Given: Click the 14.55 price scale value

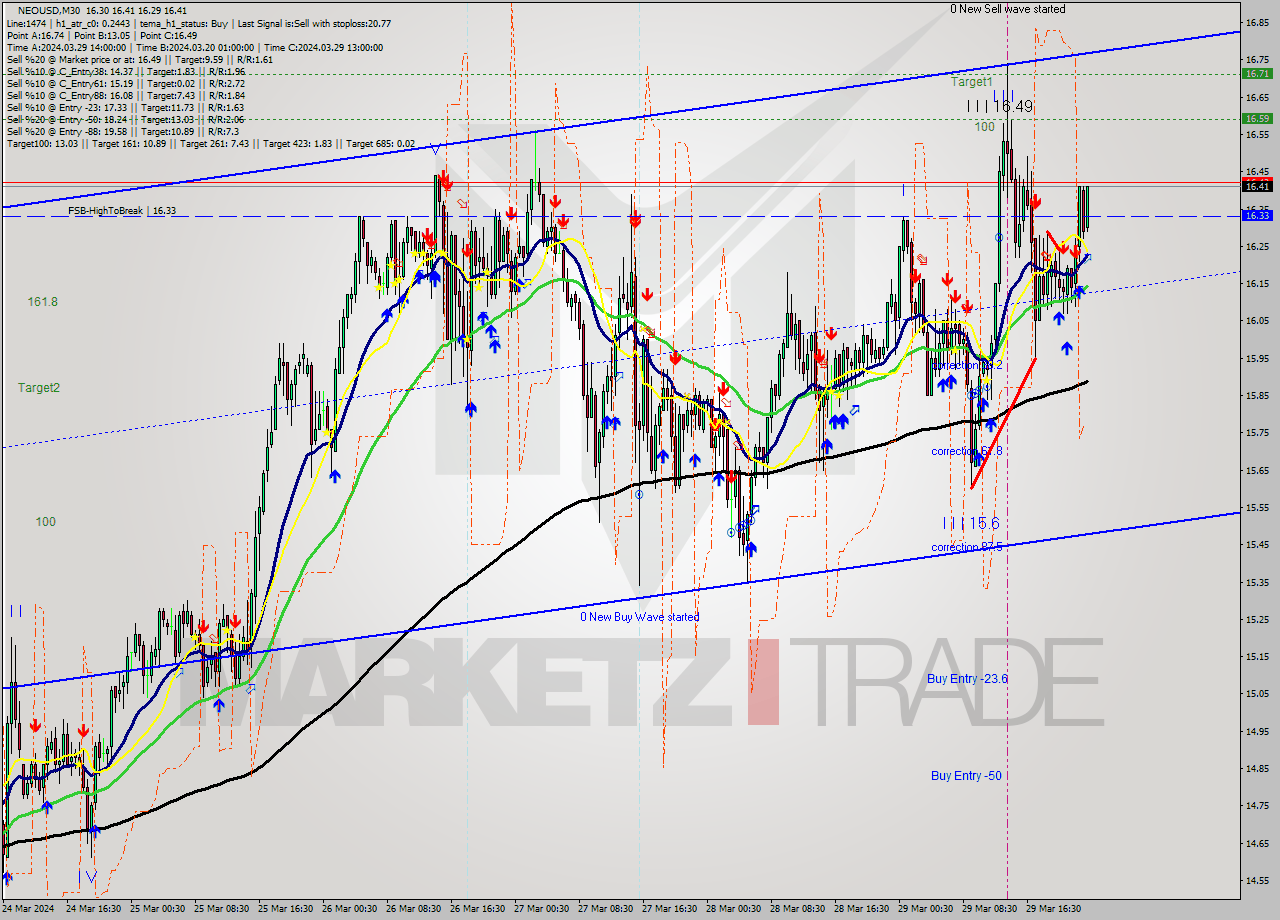Looking at the screenshot, I should tap(1257, 880).
